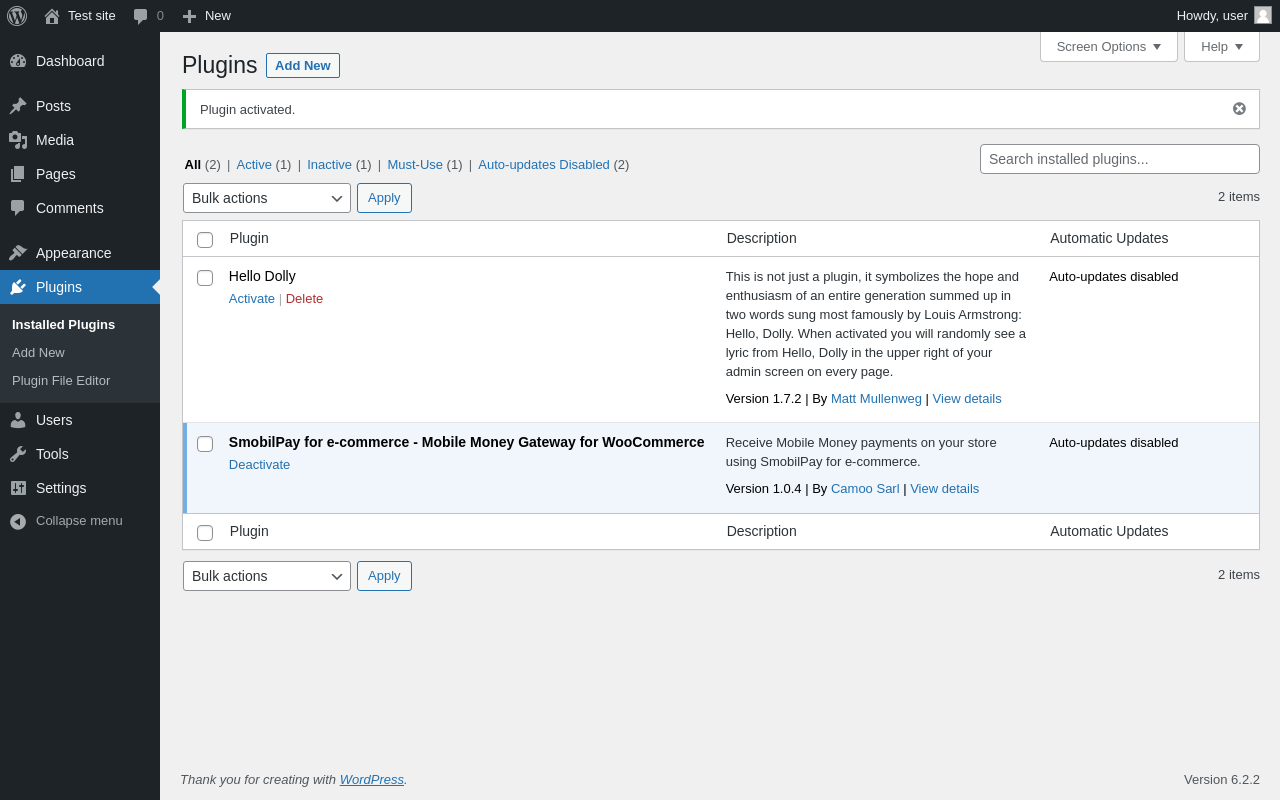Click the Tools wrench icon

point(18,454)
